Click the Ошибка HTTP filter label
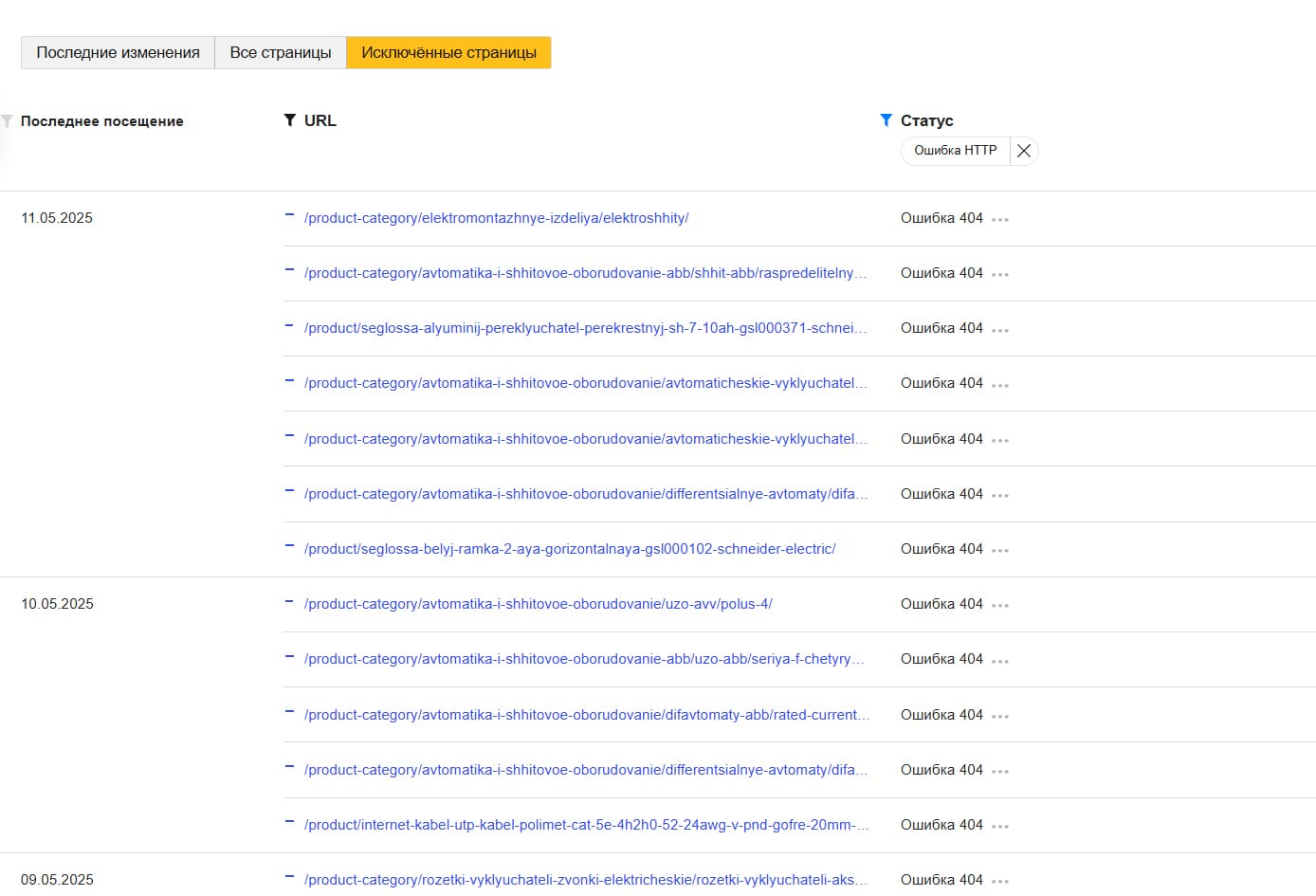This screenshot has height=896, width=1316. (x=955, y=151)
